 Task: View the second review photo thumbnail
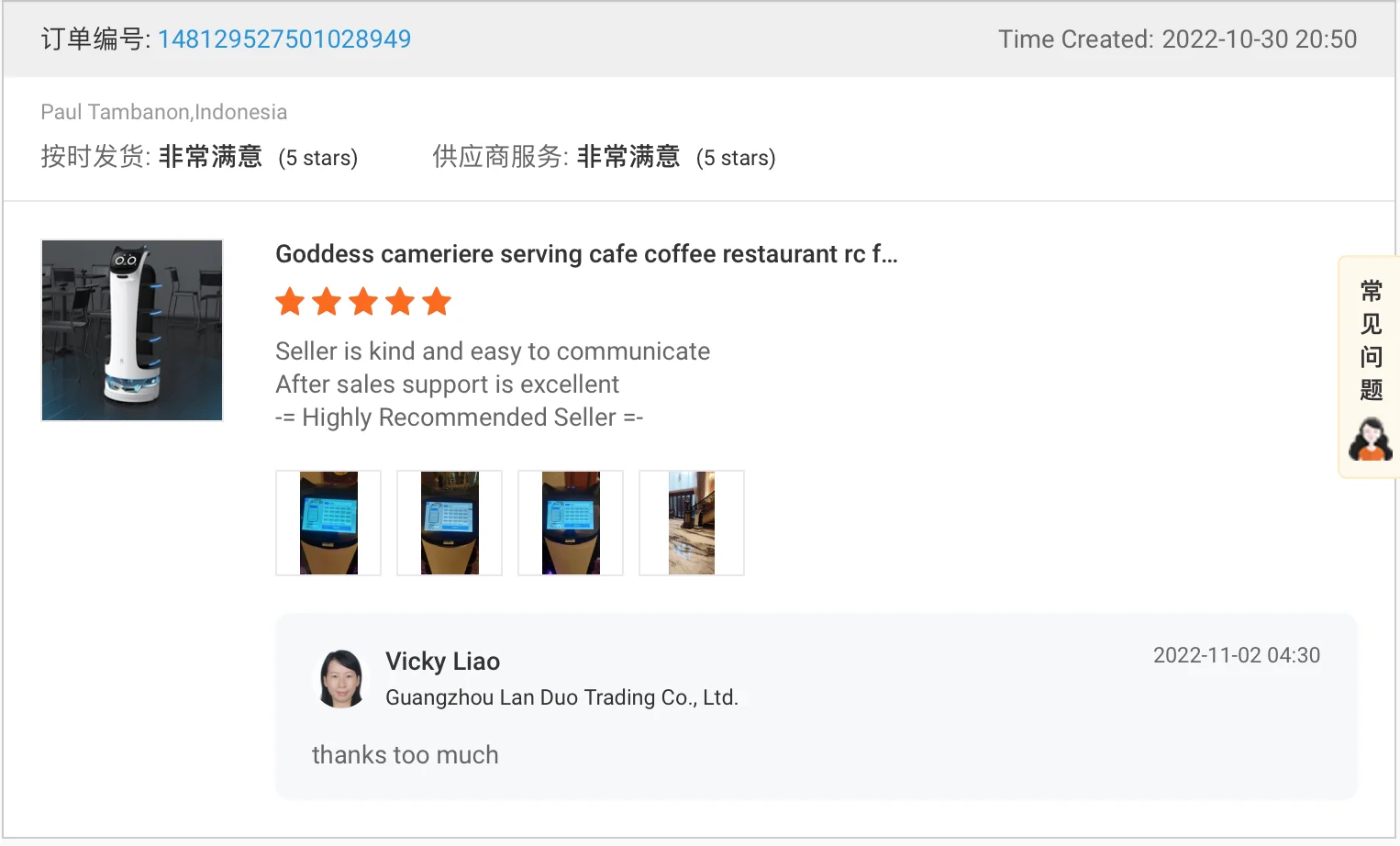(x=450, y=523)
